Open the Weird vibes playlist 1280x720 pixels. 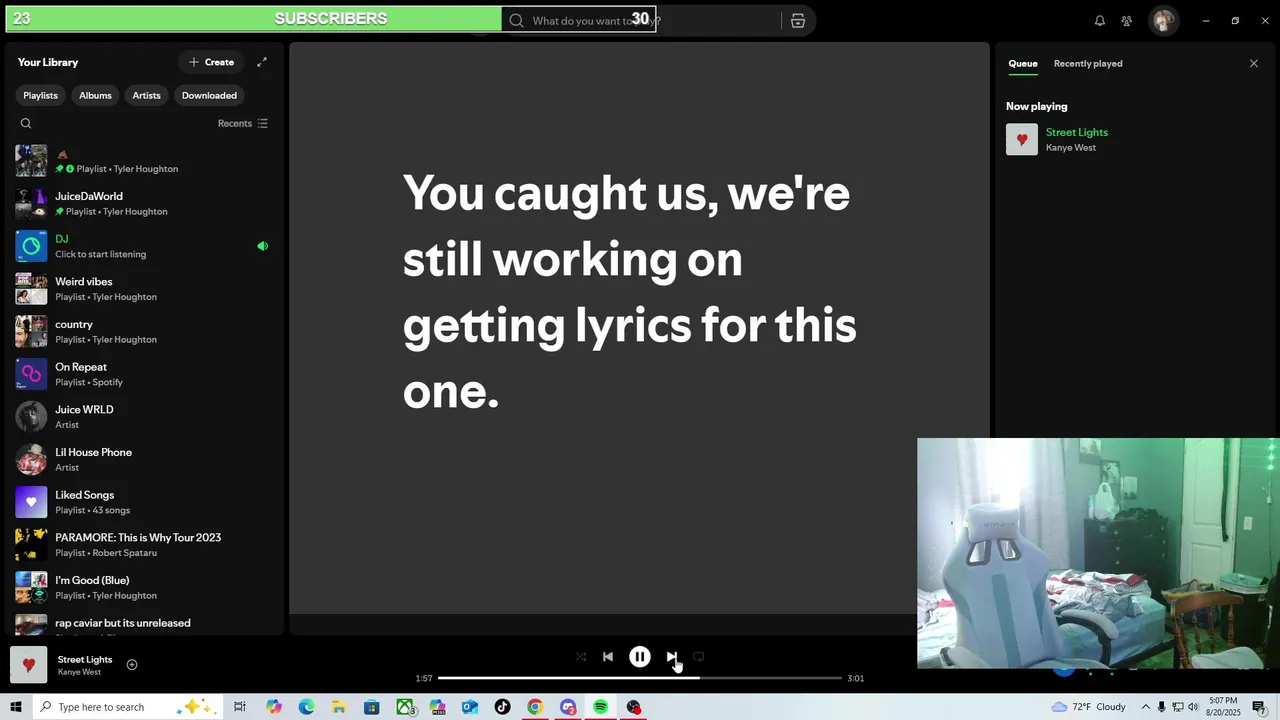pyautogui.click(x=144, y=289)
